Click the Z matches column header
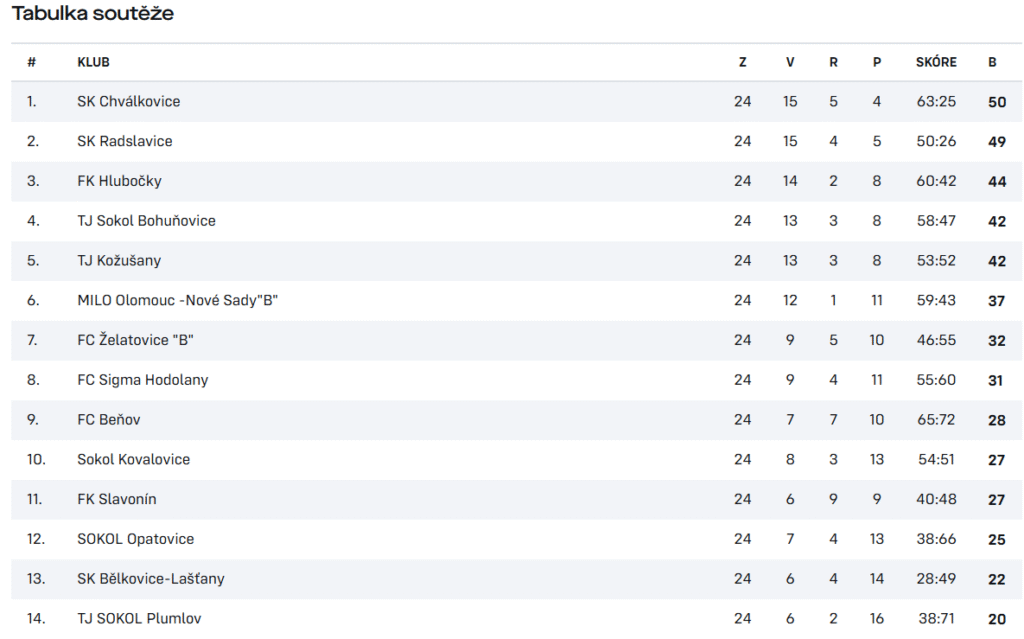The height and width of the screenshot is (639, 1024). coord(743,62)
